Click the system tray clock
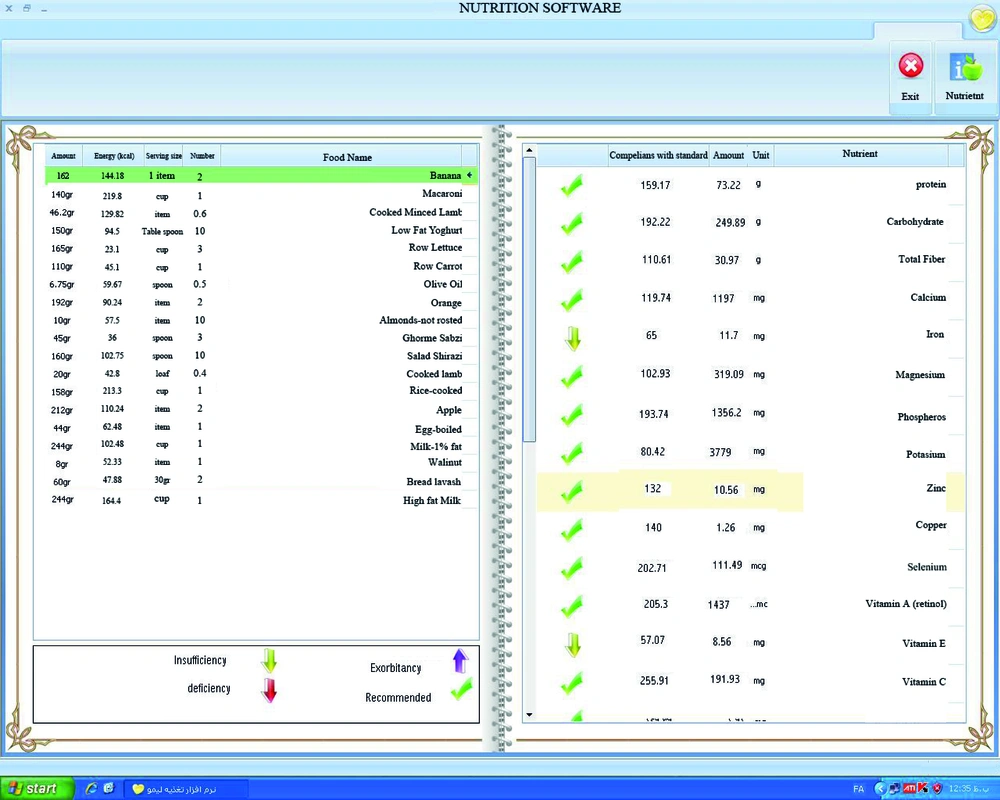This screenshot has width=1000, height=800. pyautogui.click(x=970, y=789)
